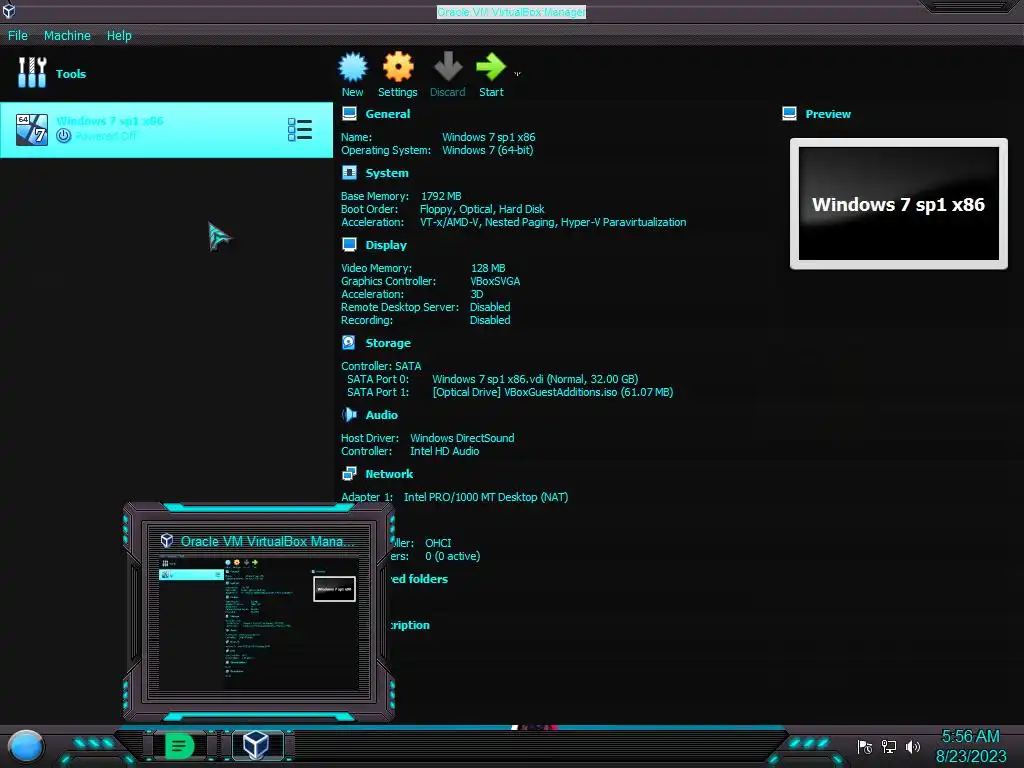This screenshot has width=1024, height=768.
Task: Click the Intel HD Audio controller value
Action: pos(444,451)
